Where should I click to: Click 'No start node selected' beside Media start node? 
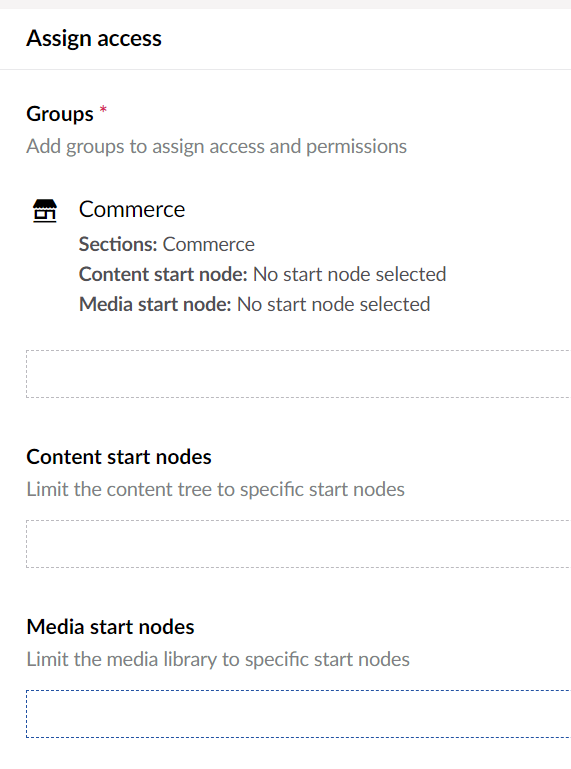(334, 304)
